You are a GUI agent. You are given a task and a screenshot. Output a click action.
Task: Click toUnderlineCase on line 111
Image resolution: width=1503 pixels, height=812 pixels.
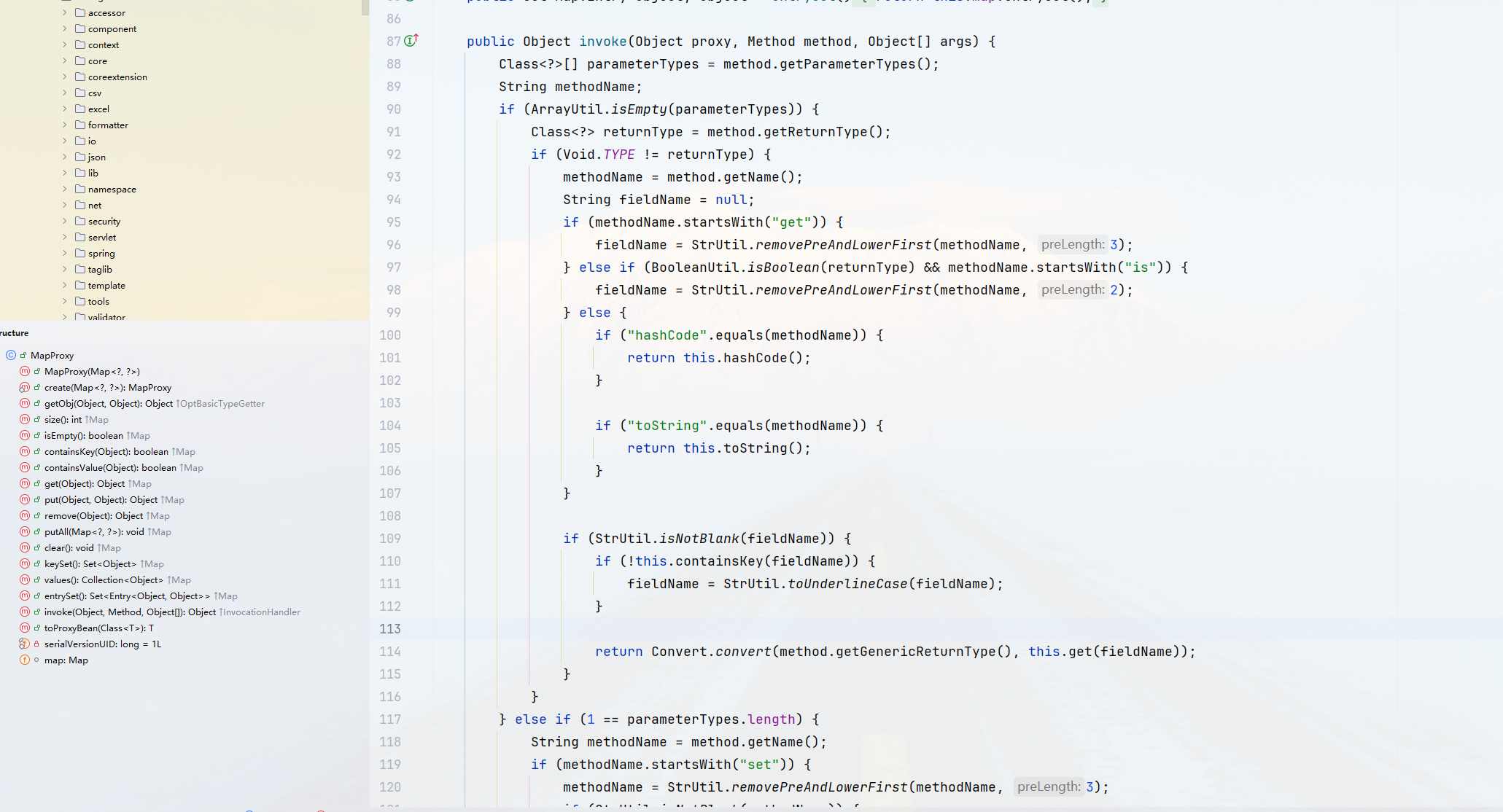coord(847,583)
